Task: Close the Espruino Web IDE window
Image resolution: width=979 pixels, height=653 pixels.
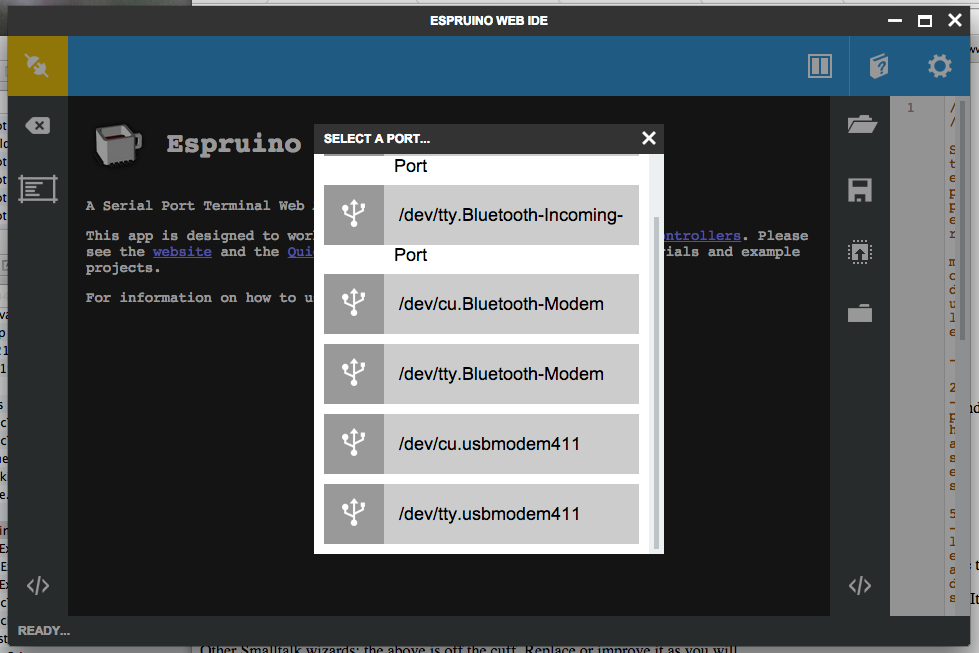Action: (955, 21)
